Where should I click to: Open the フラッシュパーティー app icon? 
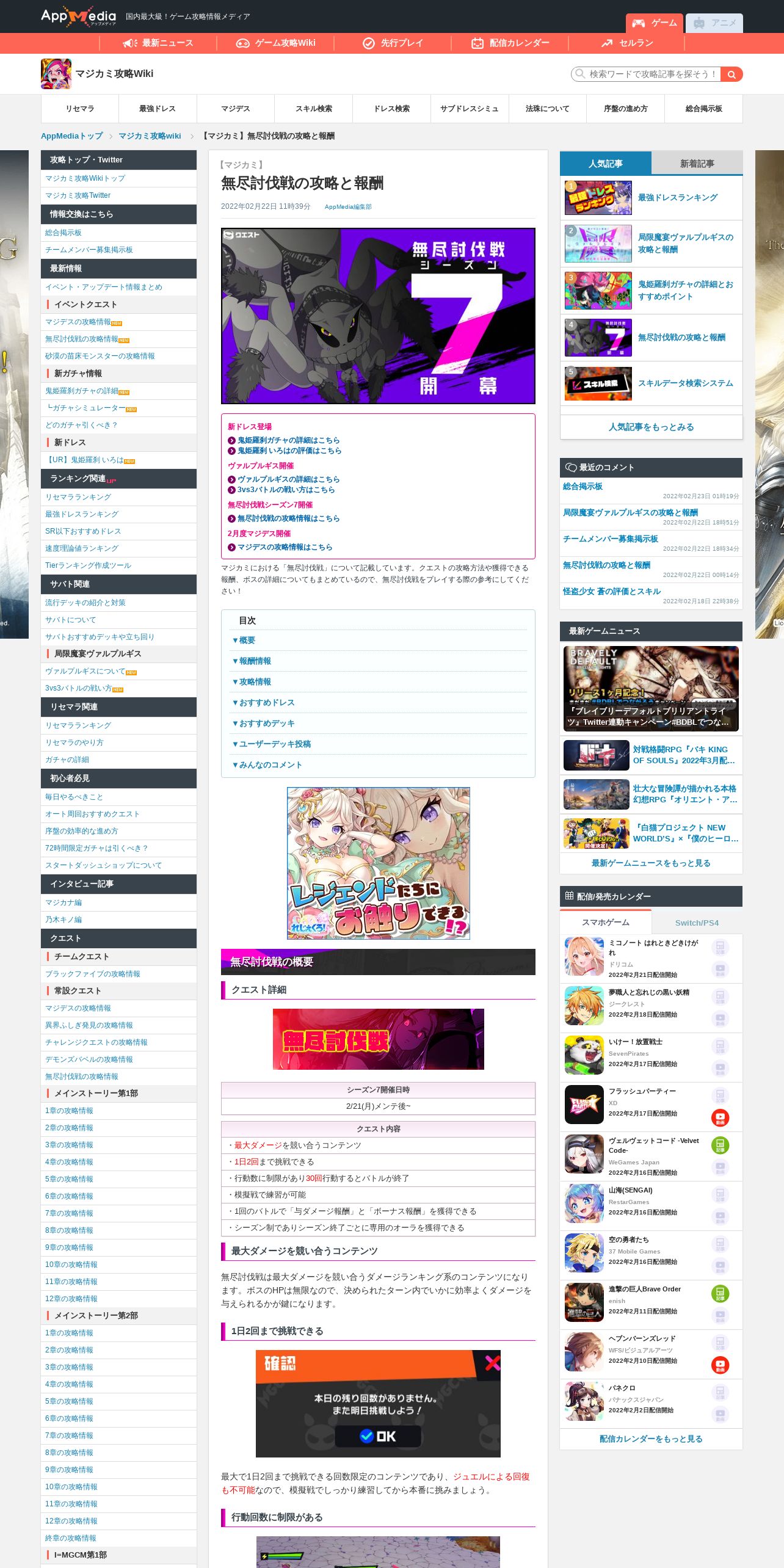[584, 1105]
